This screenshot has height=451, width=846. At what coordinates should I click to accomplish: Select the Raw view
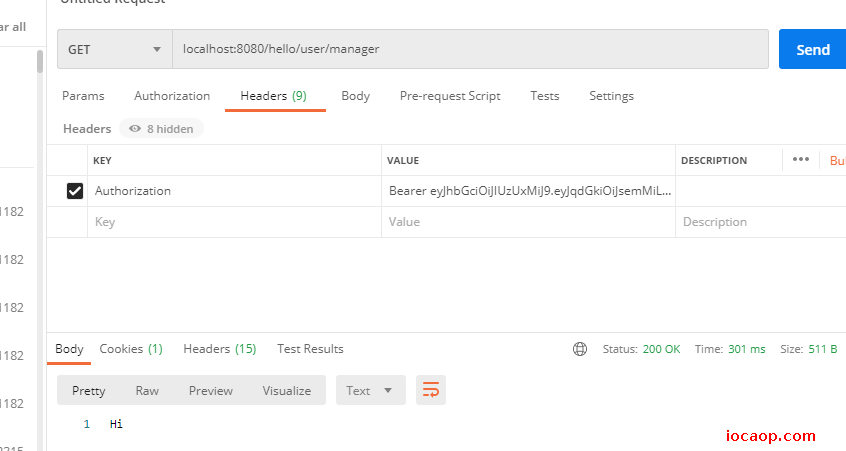(x=147, y=391)
